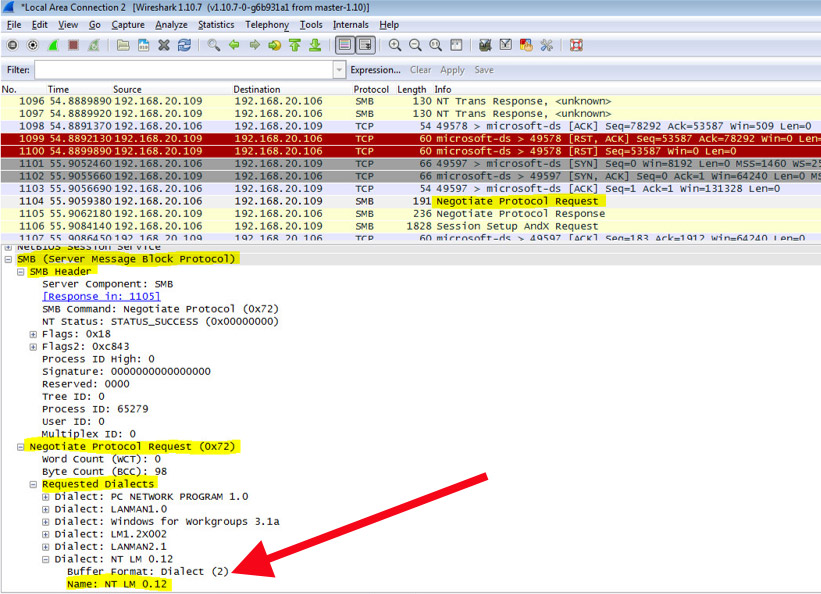This screenshot has width=821, height=594.
Task: Jump to the last packet
Action: (315, 46)
